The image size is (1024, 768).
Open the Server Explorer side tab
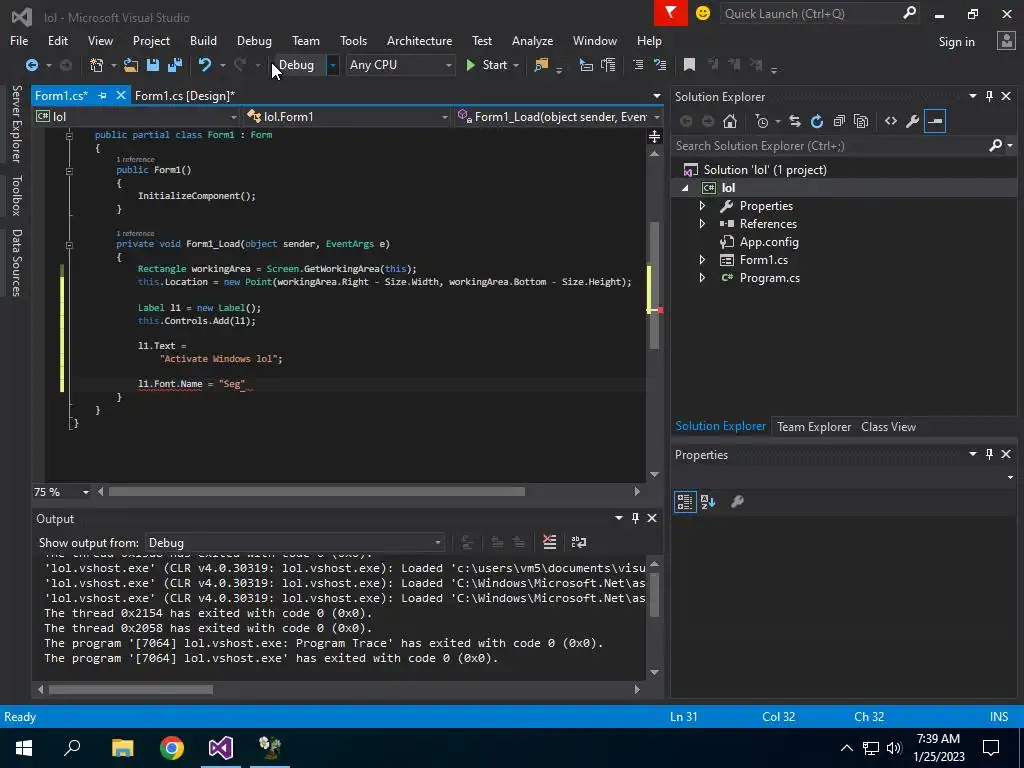tap(16, 124)
